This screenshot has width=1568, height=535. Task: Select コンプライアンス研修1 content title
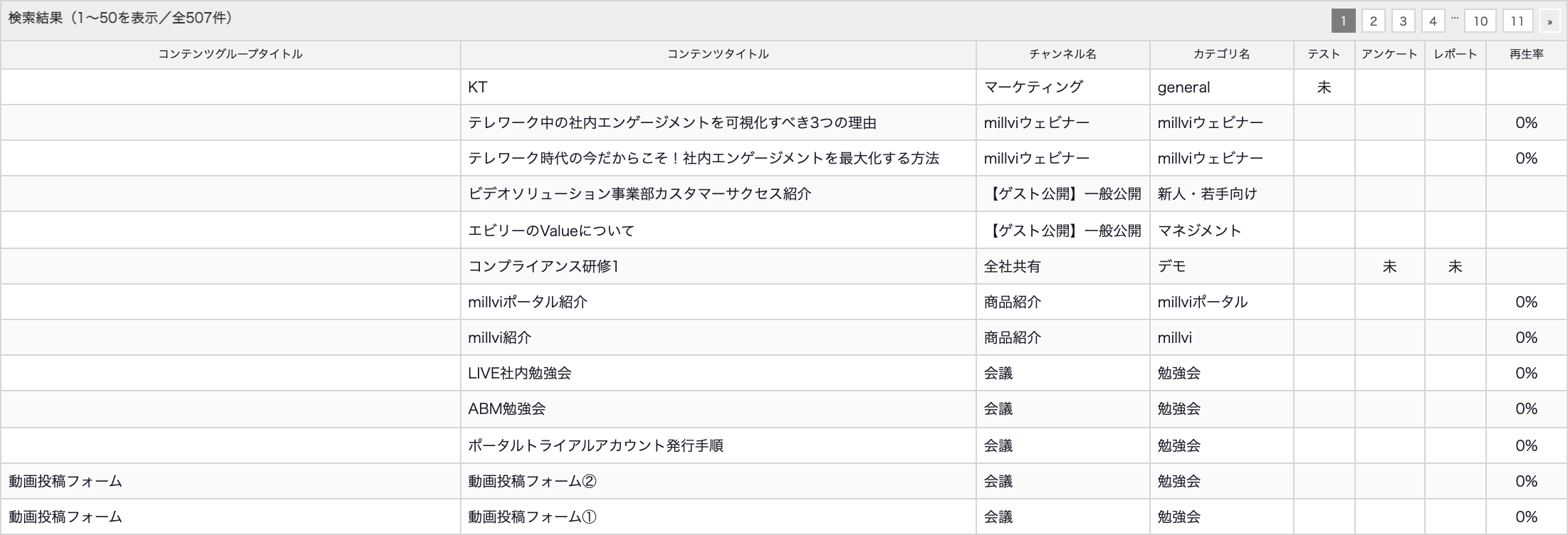point(543,266)
